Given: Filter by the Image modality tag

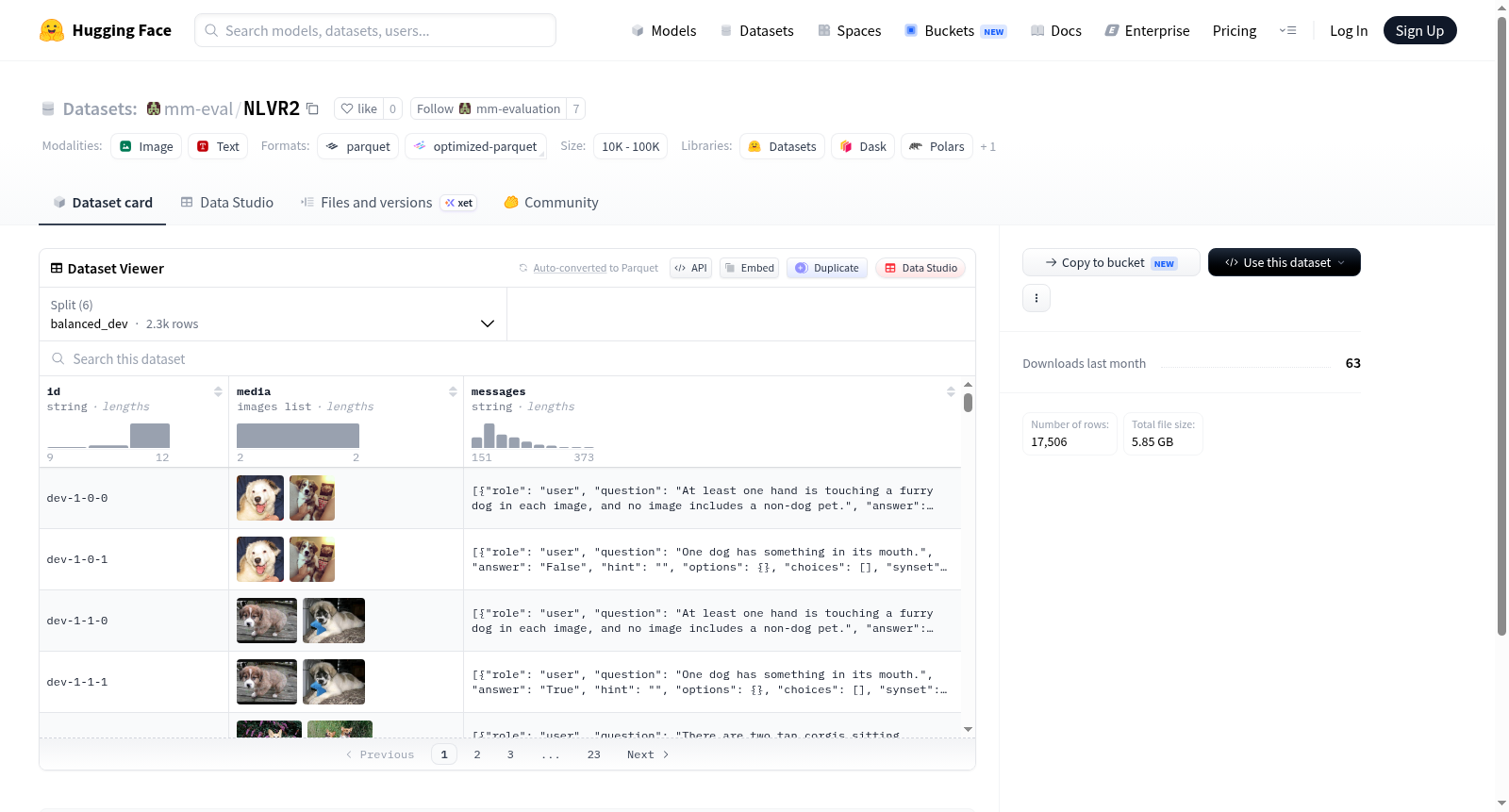Looking at the screenshot, I should (x=146, y=146).
